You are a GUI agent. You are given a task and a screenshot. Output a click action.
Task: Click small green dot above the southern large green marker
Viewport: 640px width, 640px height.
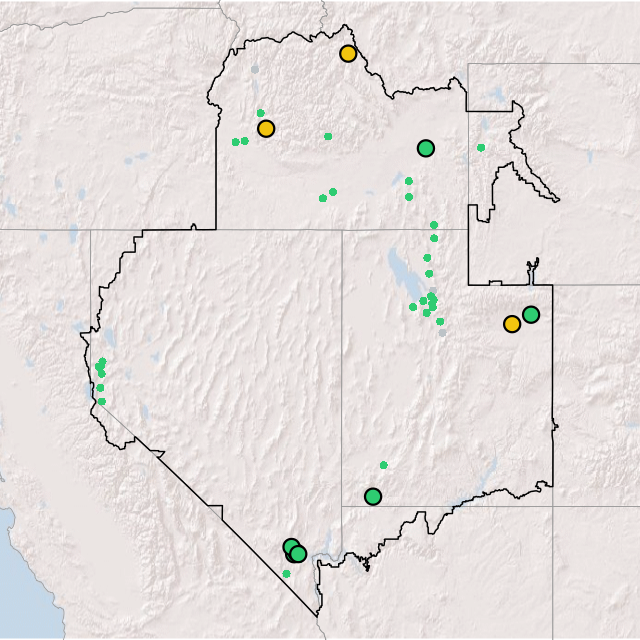(384, 465)
